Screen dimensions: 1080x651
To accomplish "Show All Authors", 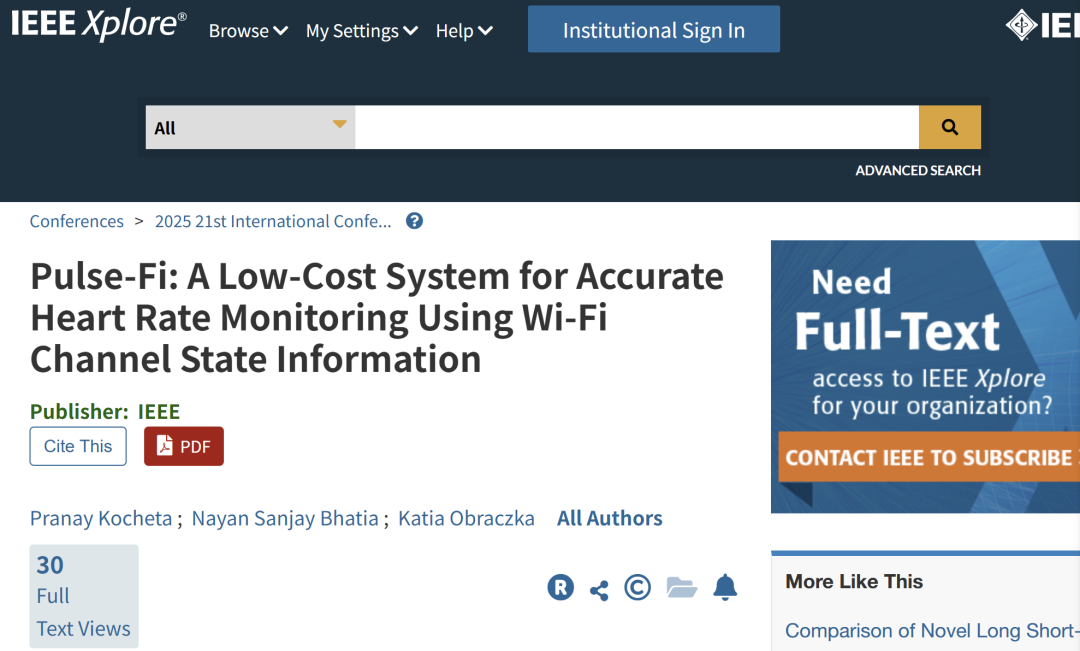I will tap(610, 518).
